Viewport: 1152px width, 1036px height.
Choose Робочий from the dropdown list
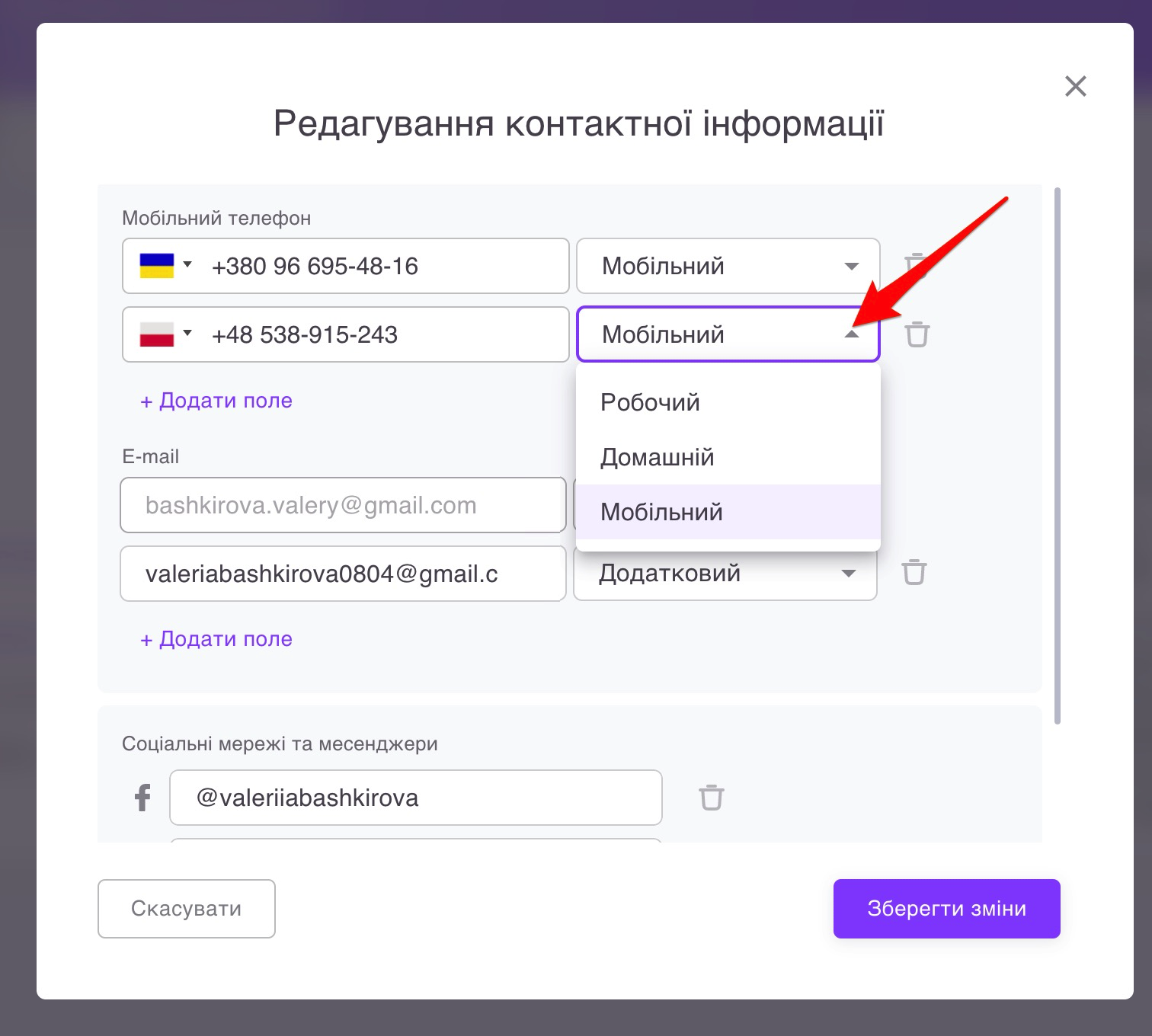click(650, 402)
